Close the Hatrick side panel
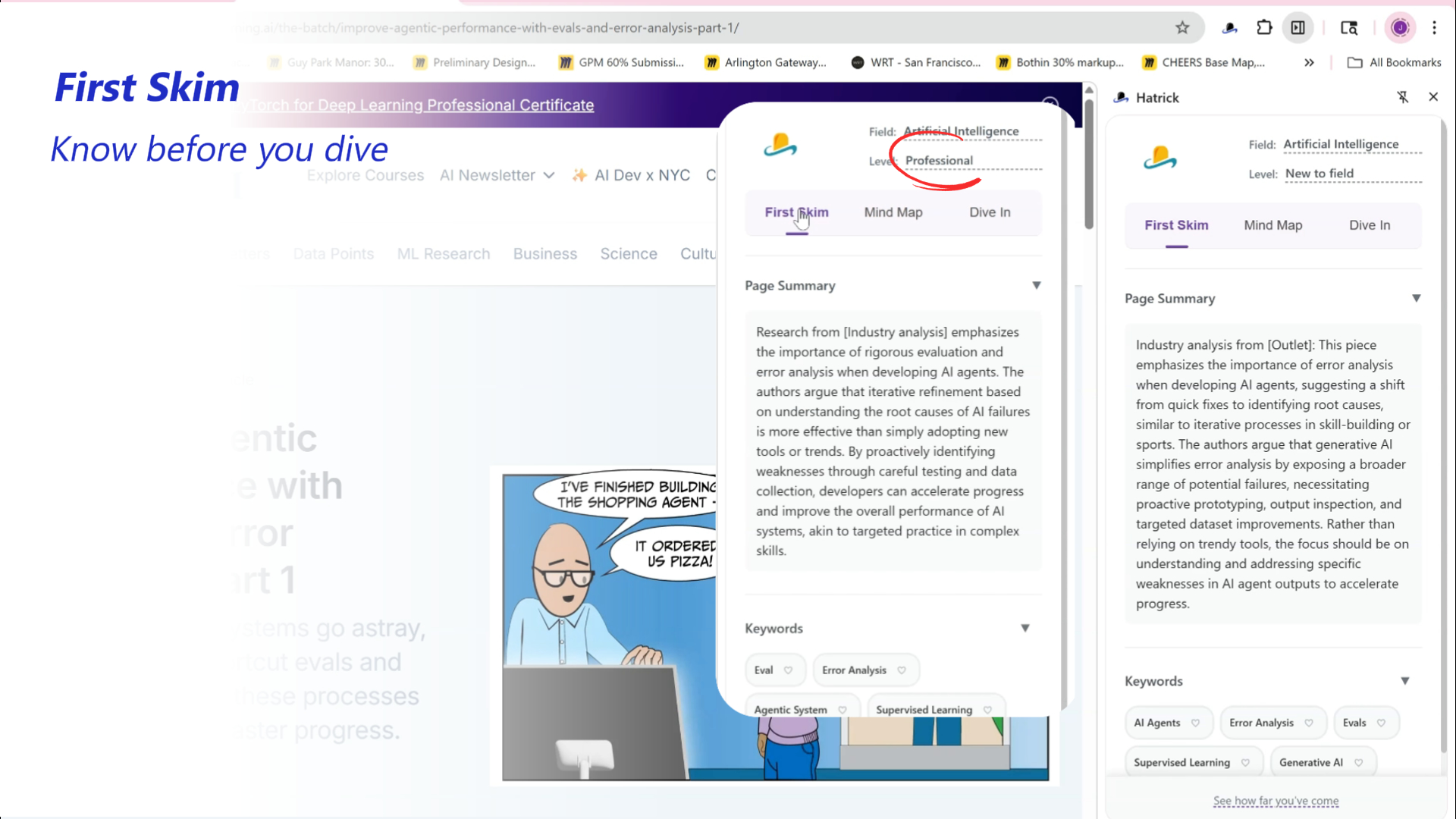Viewport: 1456px width, 819px height. 1433,97
